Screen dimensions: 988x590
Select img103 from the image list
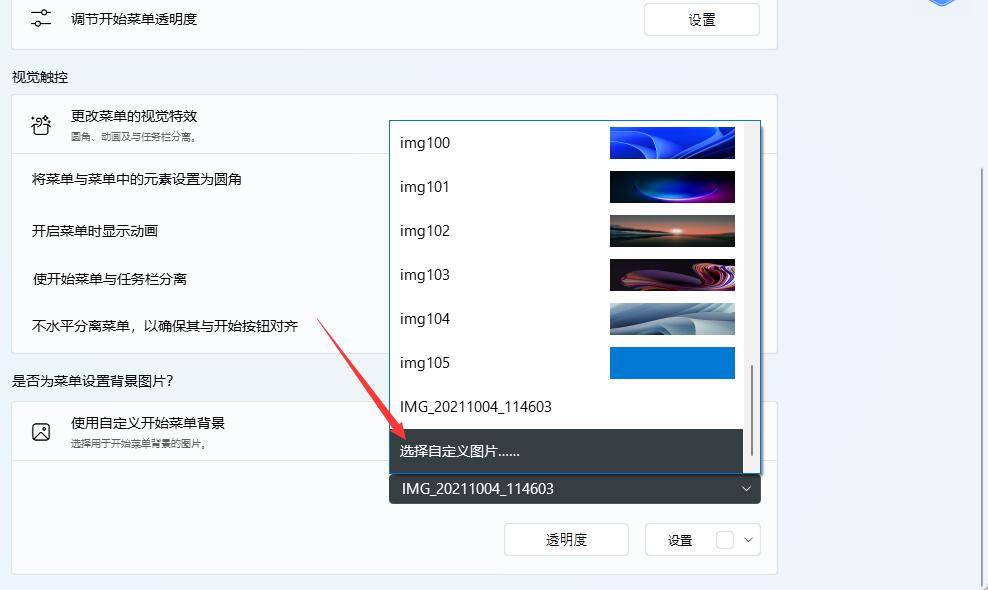[566, 275]
